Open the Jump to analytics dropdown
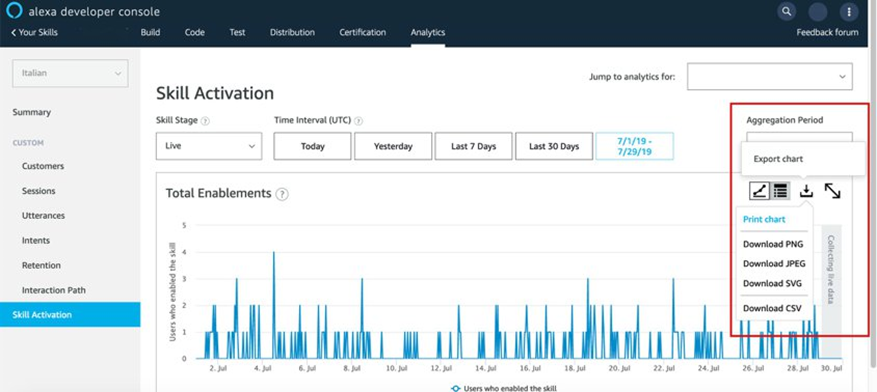 click(x=770, y=77)
